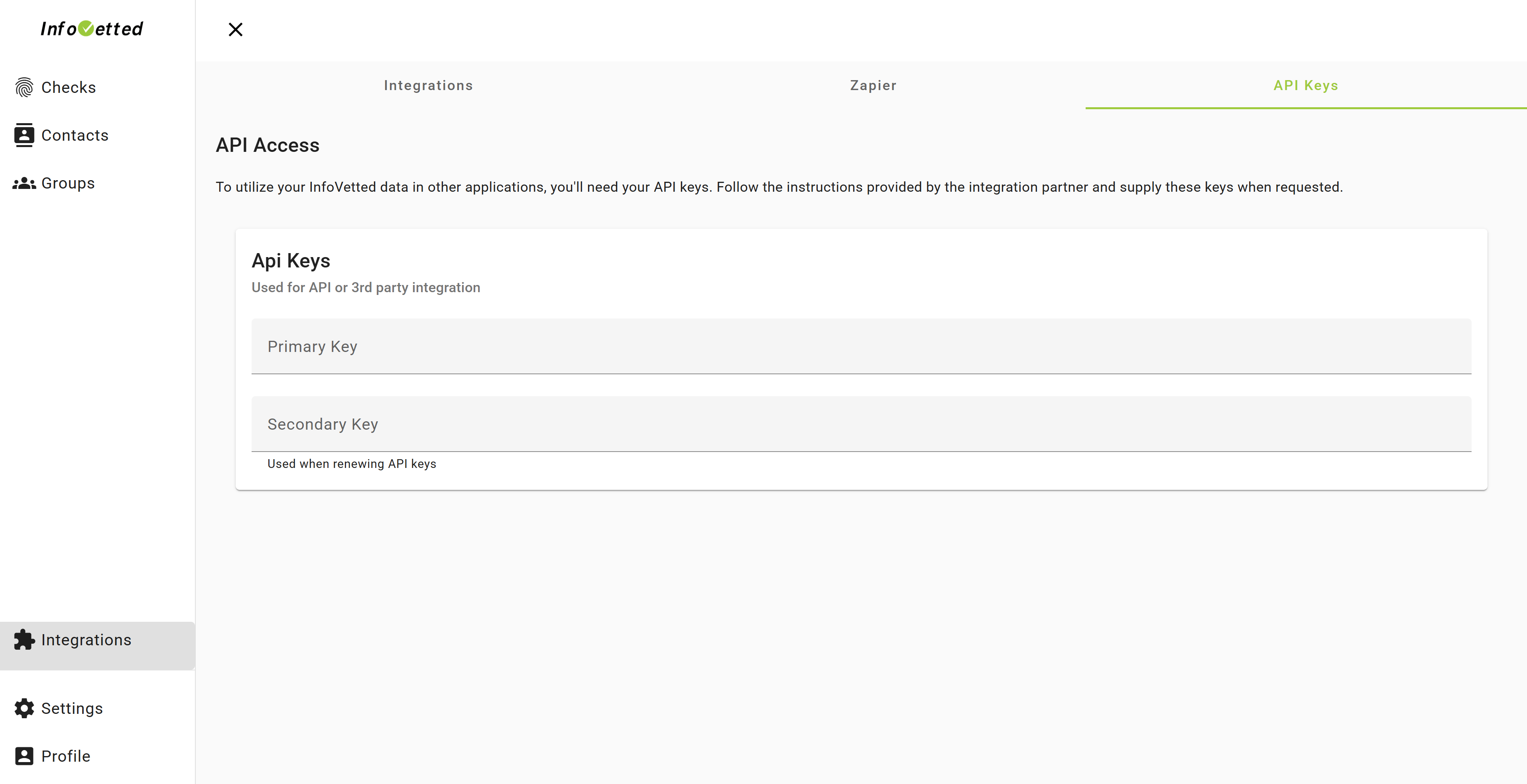Go to Contacts via sidebar text
The image size is (1527, 784).
[75, 135]
